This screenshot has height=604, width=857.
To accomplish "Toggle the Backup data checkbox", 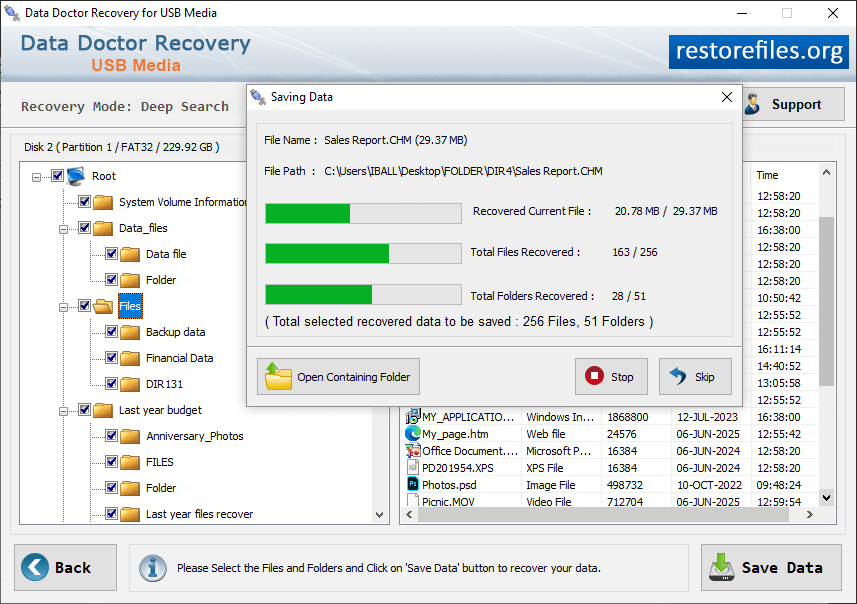I will [111, 332].
